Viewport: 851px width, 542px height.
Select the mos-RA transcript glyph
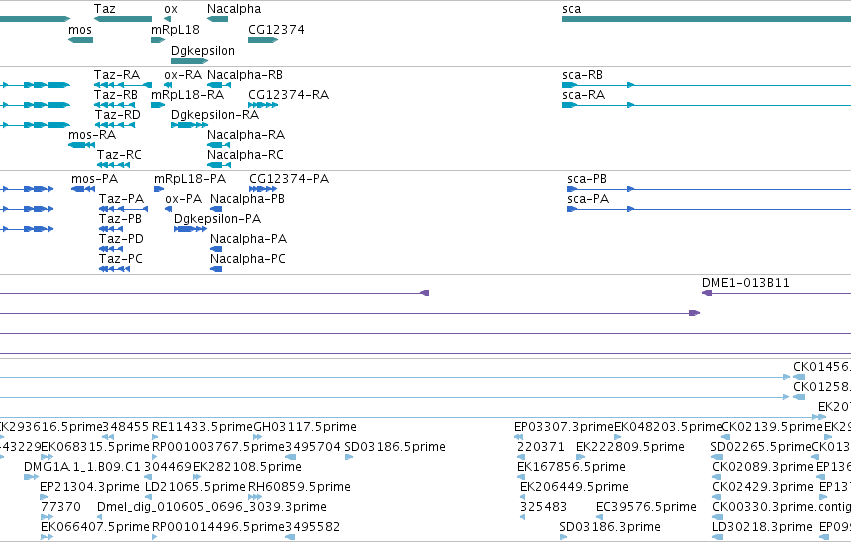[81, 145]
